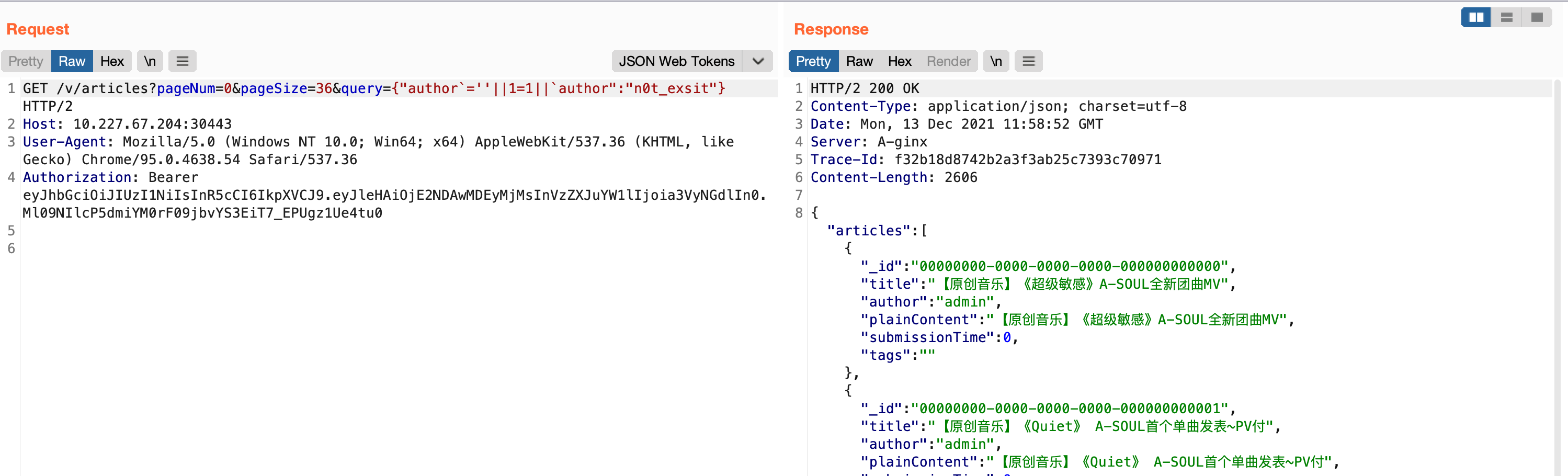Expand the JSON Web Tokens dropdown arrow
This screenshot has width=1568, height=476.
point(758,62)
